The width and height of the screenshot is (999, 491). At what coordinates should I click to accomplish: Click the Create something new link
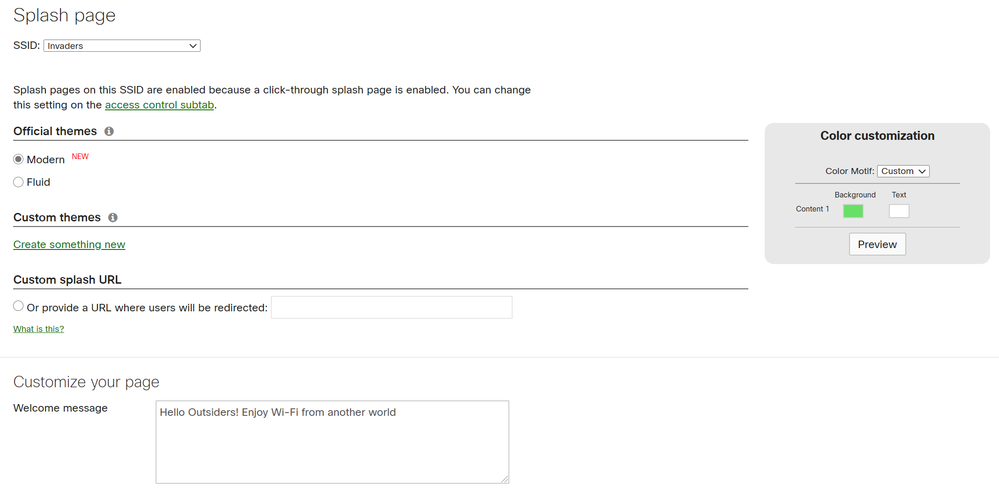click(69, 245)
